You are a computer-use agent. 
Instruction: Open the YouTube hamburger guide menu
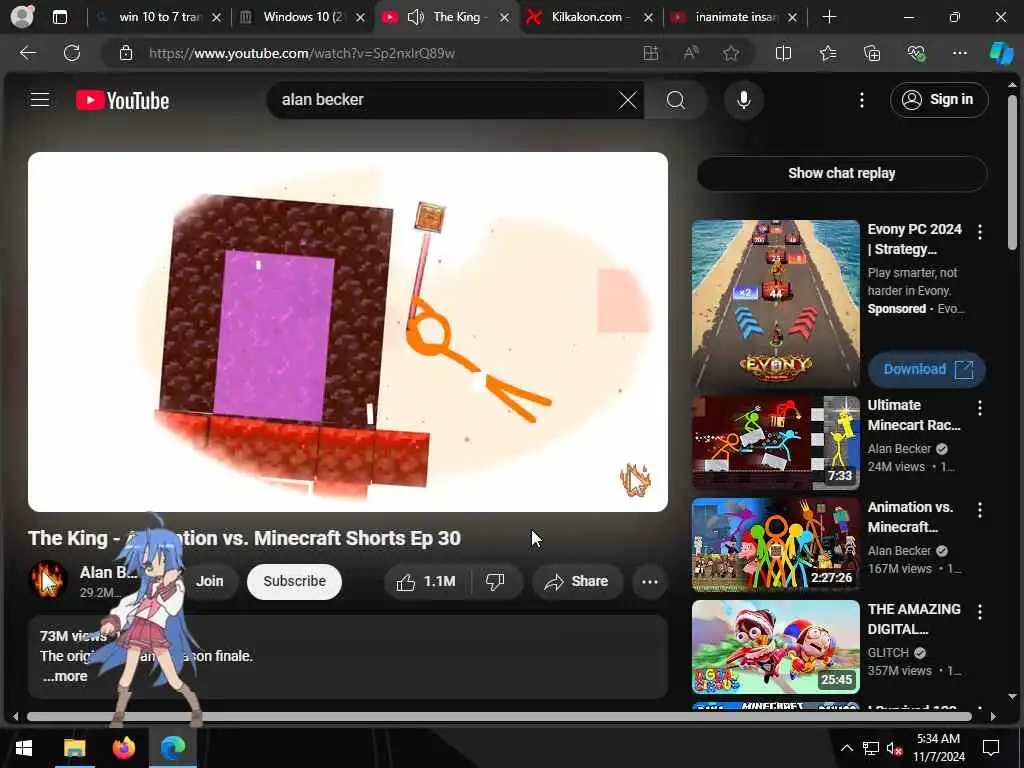(40, 100)
